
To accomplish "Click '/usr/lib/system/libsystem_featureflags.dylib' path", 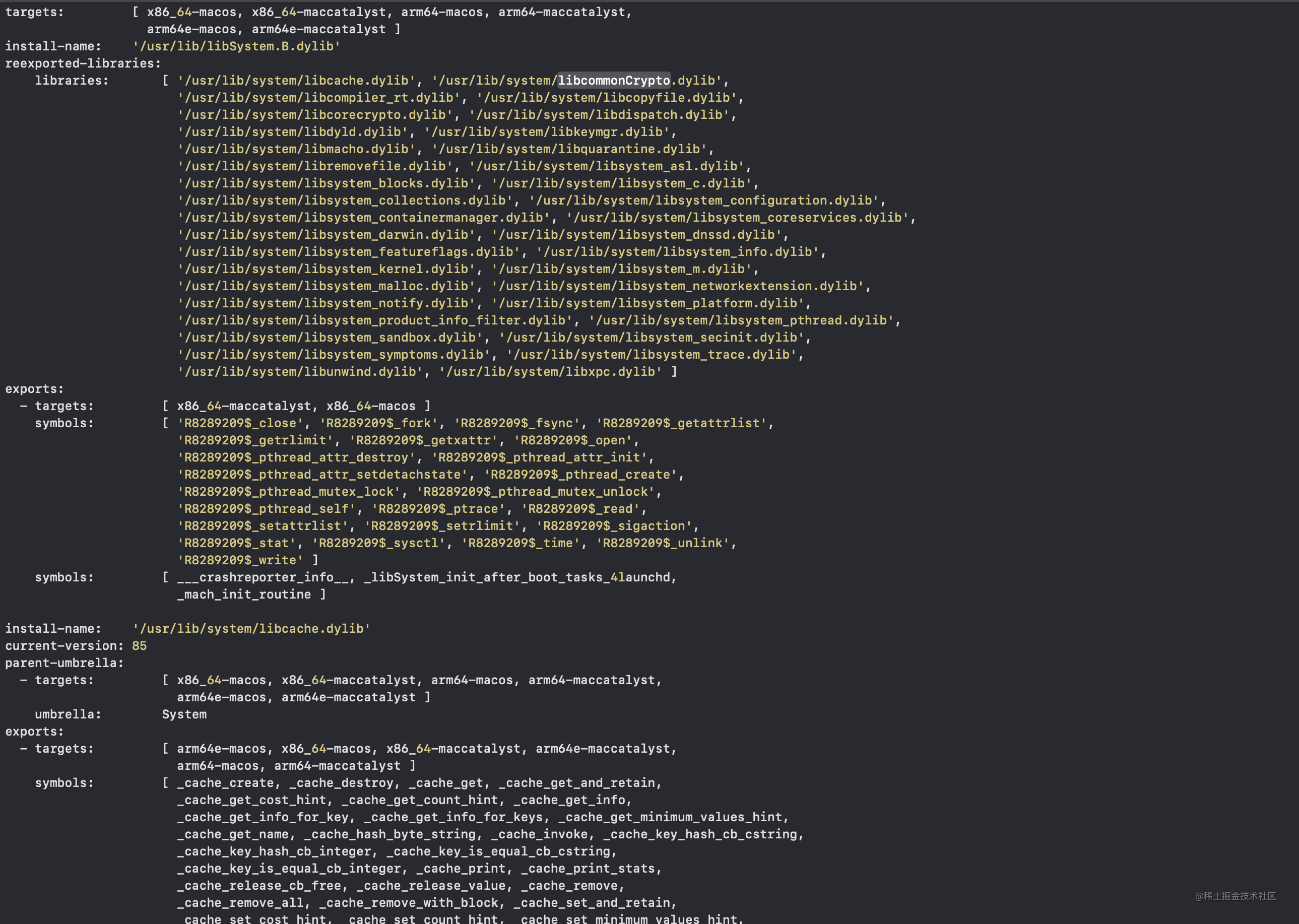I will click(x=348, y=251).
